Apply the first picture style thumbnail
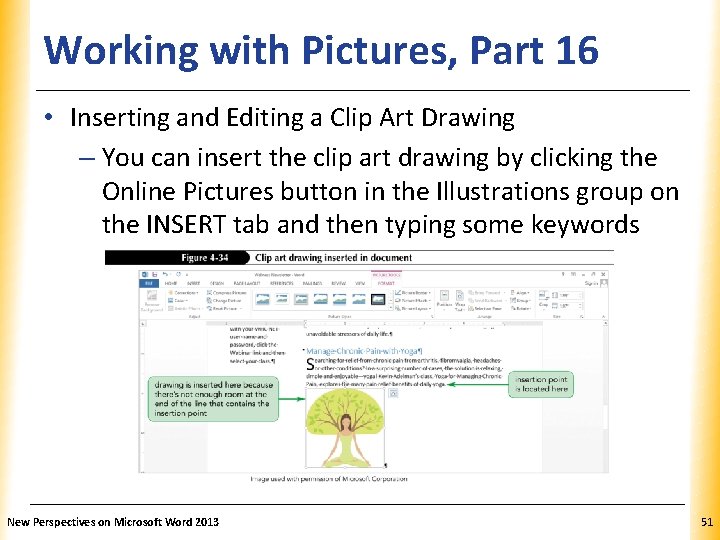The height and width of the screenshot is (540, 720). [263, 299]
